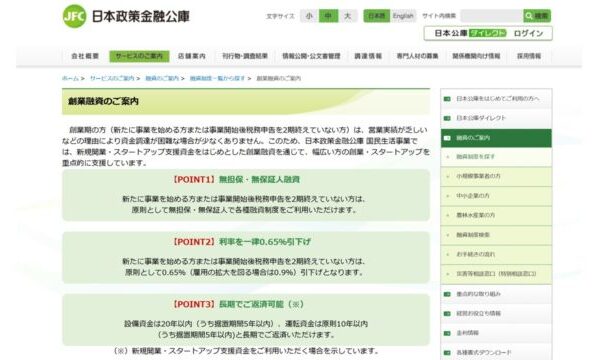This screenshot has height=360, width=597.
Task: Switch site language to English
Action: tap(403, 16)
